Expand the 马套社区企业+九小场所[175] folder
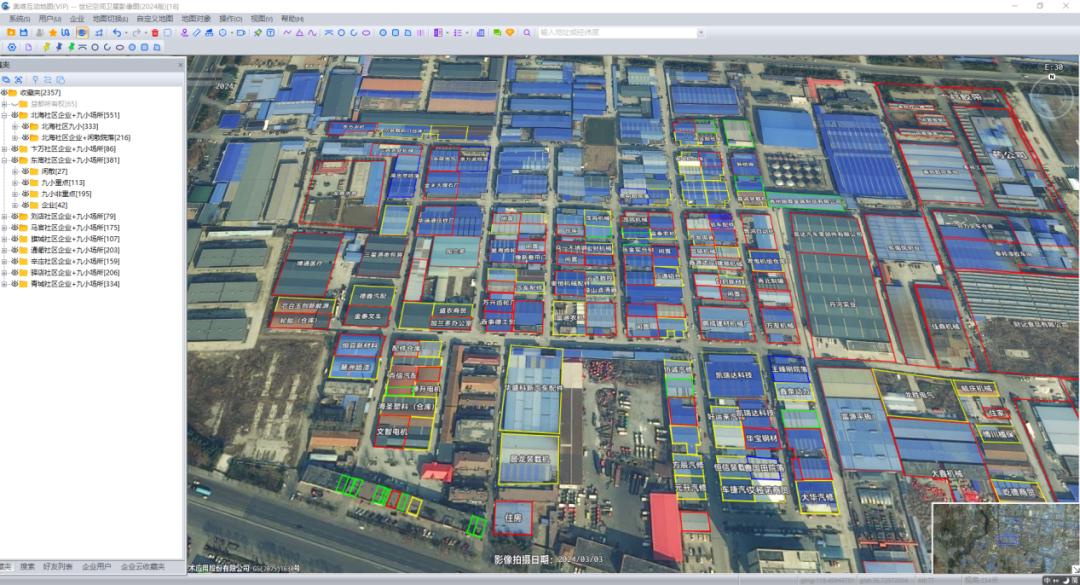 (x=5, y=228)
